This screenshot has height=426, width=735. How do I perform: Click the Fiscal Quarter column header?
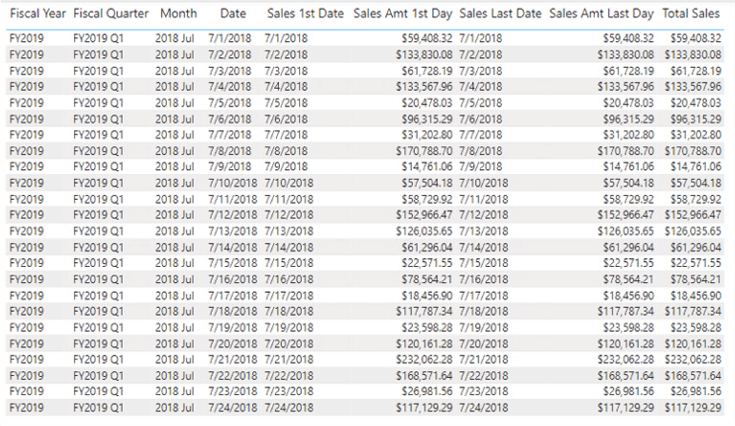tap(110, 14)
